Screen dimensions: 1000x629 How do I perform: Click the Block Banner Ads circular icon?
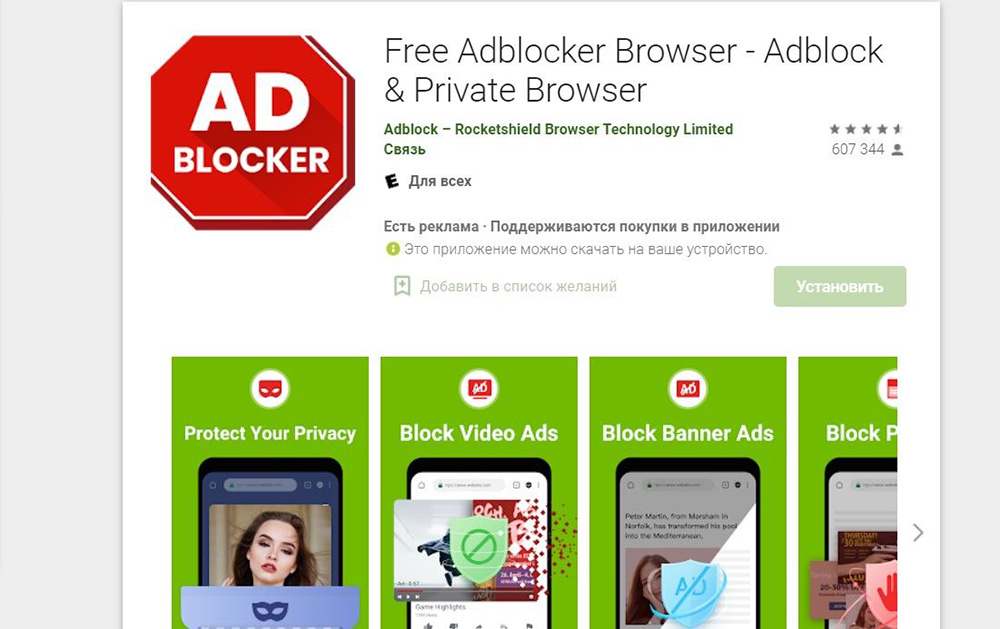coord(688,388)
